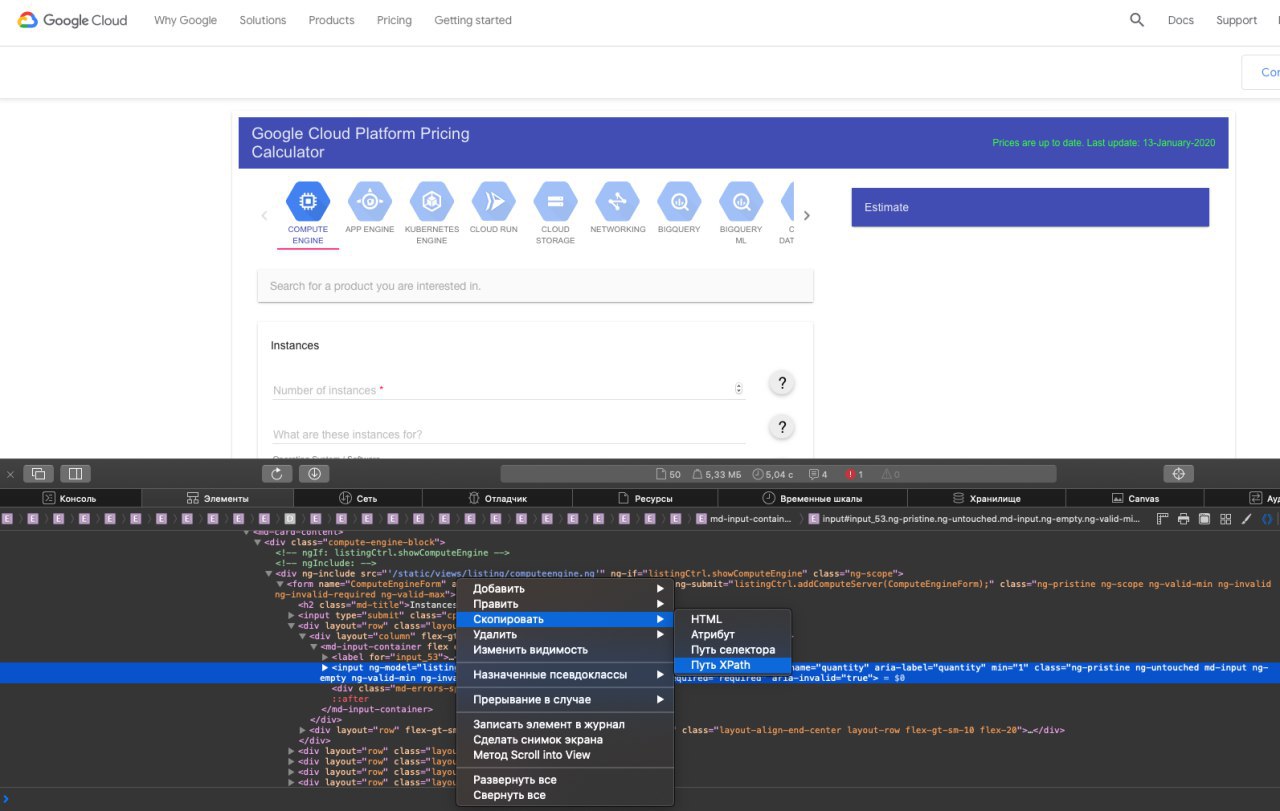Toggle dark appearance window icon
This screenshot has height=811, width=1280.
(x=1205, y=519)
